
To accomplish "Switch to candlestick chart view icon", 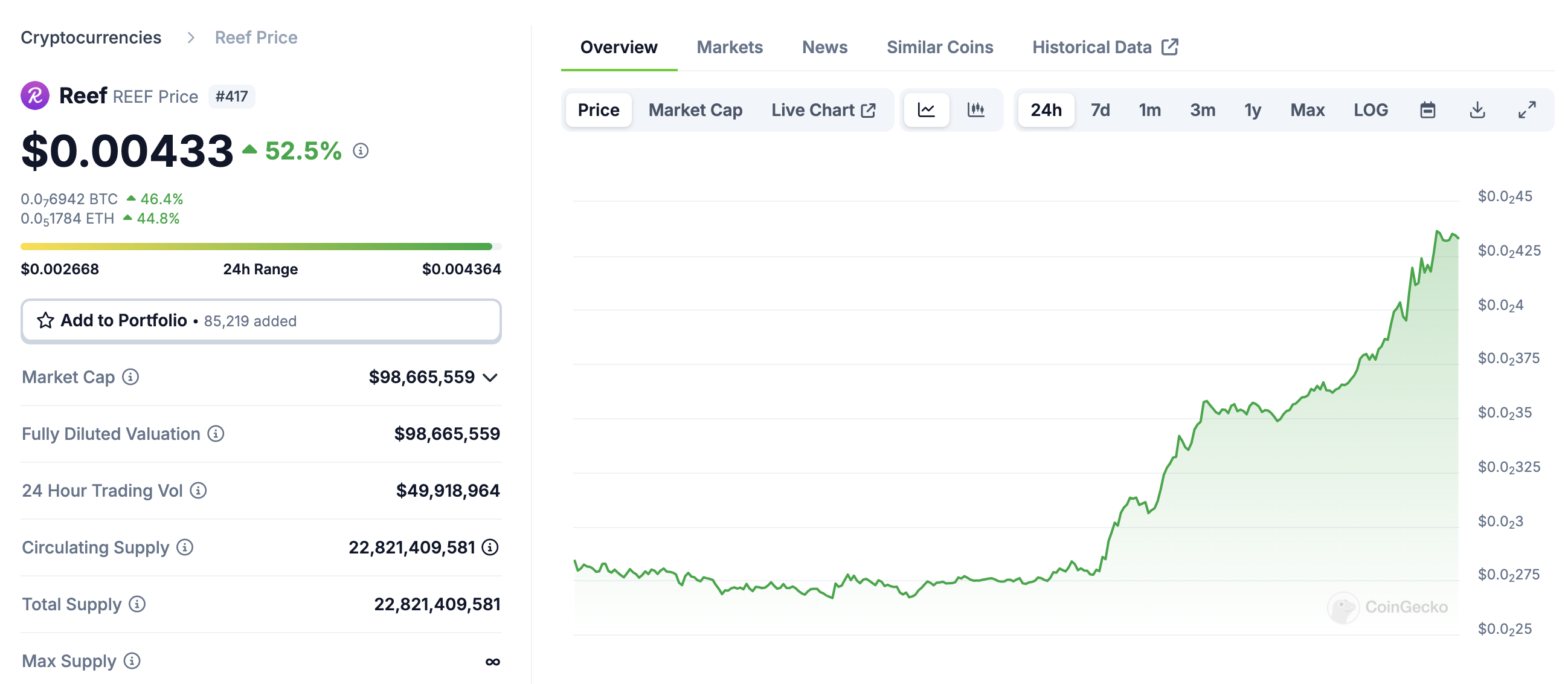I will (x=975, y=109).
